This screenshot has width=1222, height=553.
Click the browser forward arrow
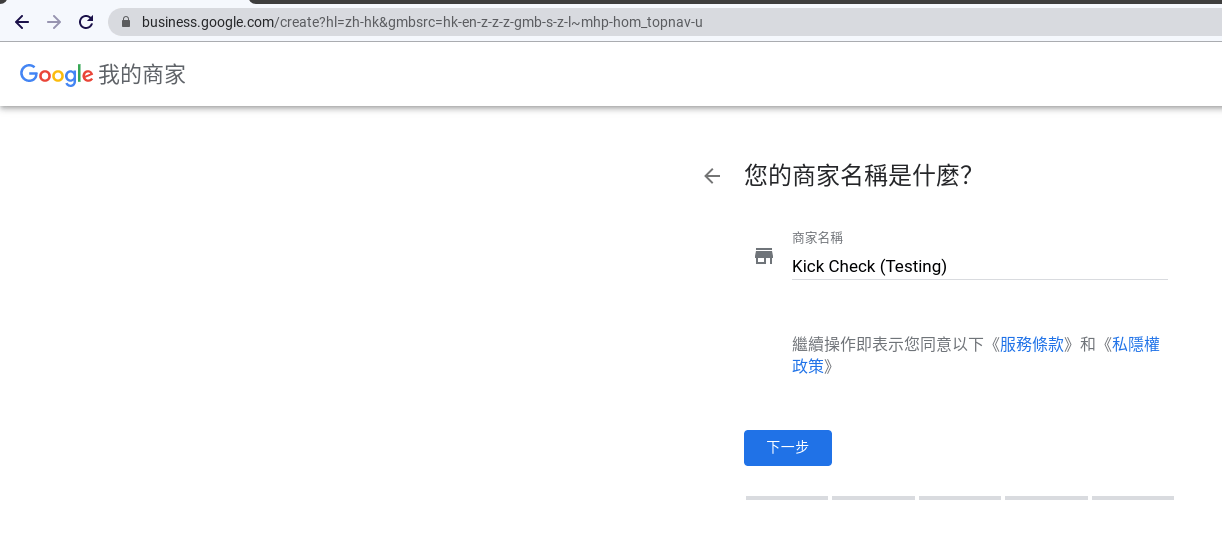click(54, 22)
